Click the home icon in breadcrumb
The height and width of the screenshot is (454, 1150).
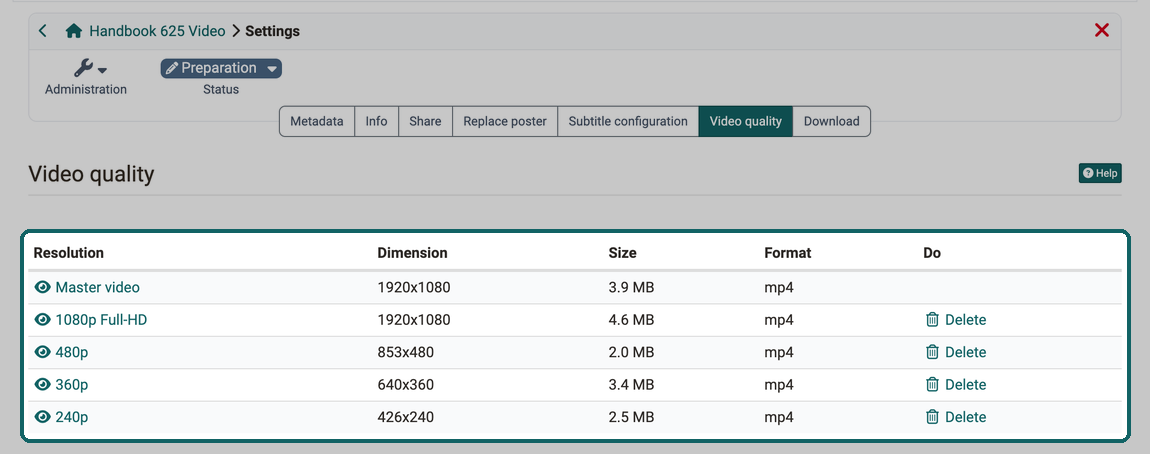[73, 31]
